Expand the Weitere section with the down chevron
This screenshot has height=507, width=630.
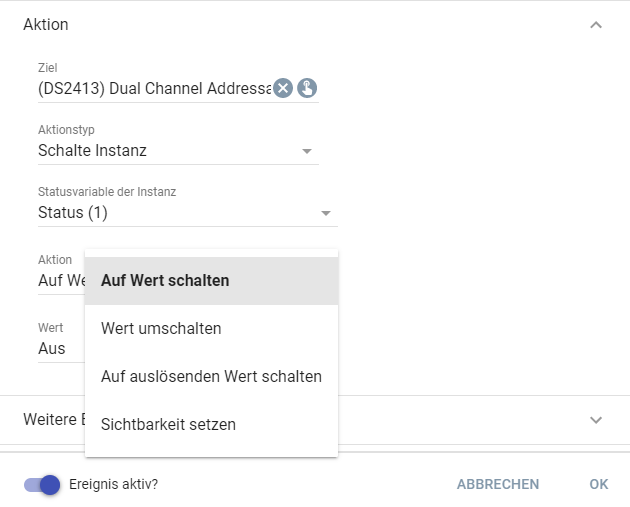coord(596,420)
